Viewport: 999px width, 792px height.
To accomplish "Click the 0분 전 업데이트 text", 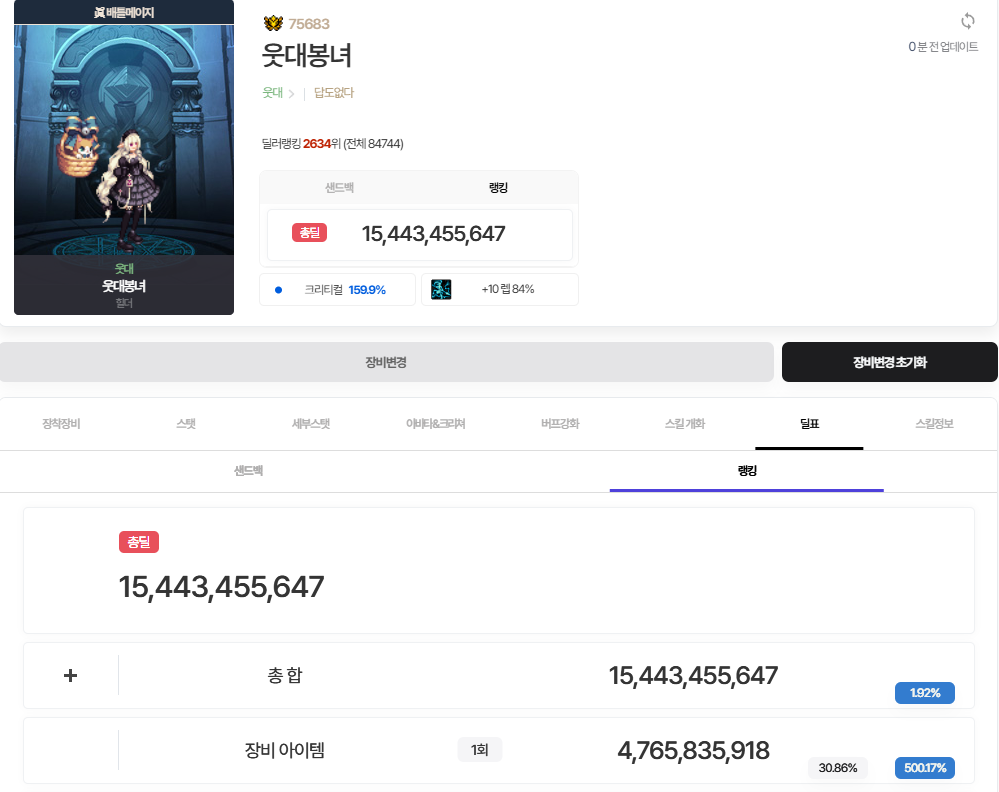I will coord(943,47).
